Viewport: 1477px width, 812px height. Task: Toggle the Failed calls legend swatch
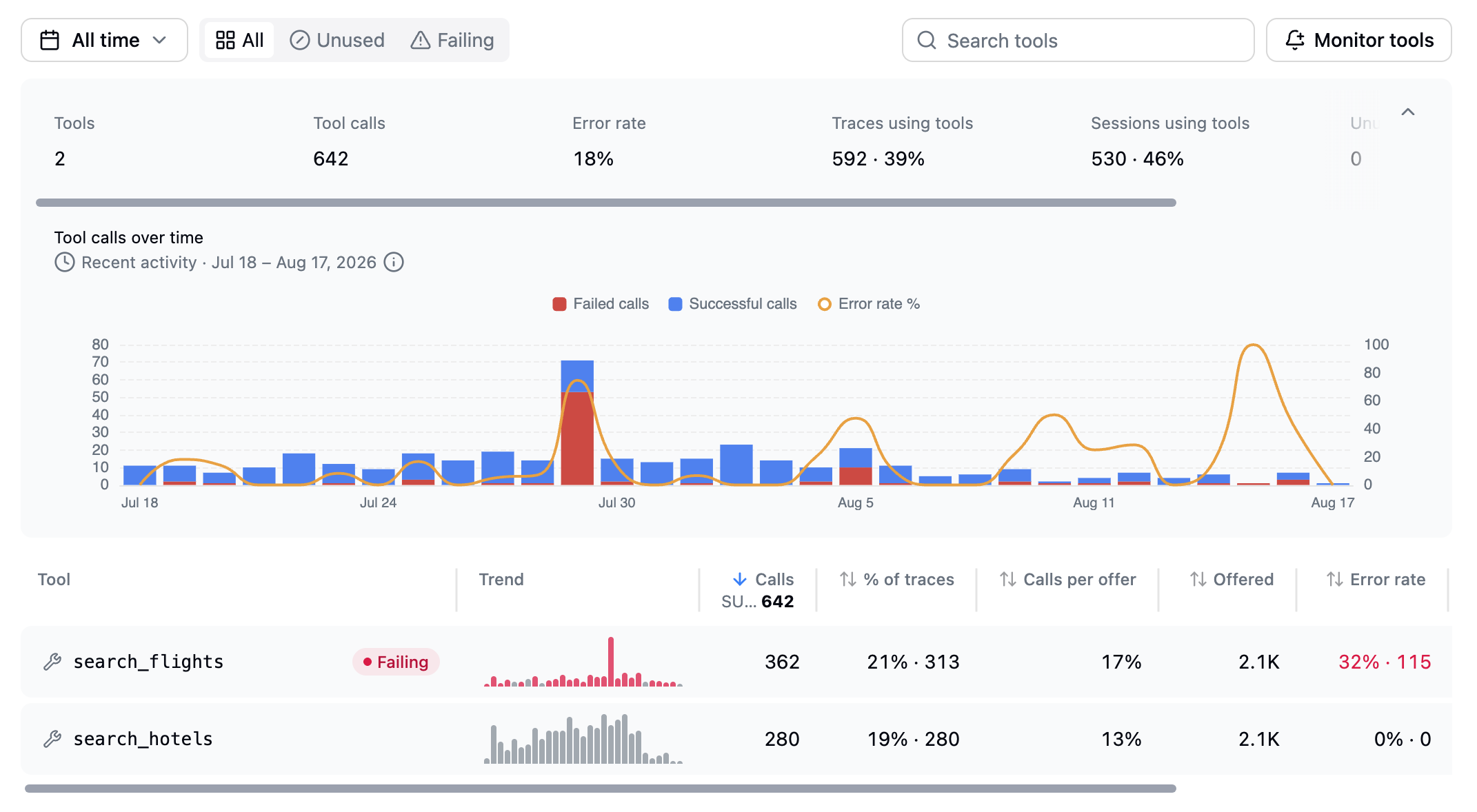tap(559, 304)
